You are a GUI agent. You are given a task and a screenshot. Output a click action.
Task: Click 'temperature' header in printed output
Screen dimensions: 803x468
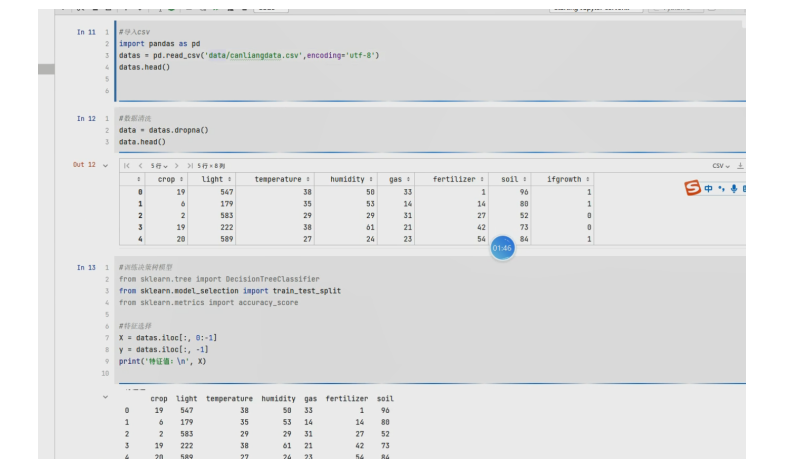pyautogui.click(x=229, y=399)
